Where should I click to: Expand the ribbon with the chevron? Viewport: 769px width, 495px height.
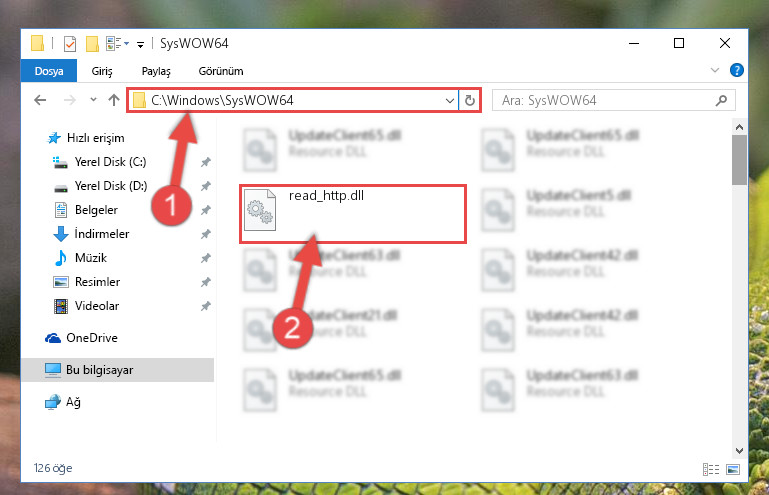(x=715, y=71)
